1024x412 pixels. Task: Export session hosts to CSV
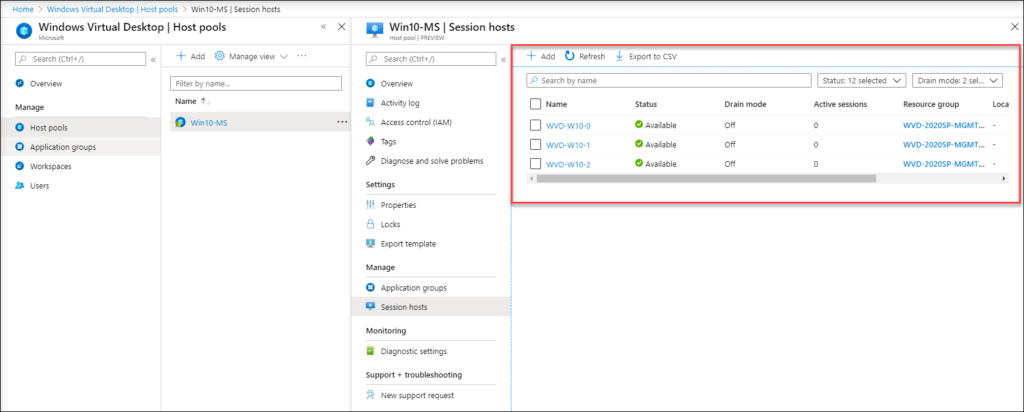click(x=646, y=56)
